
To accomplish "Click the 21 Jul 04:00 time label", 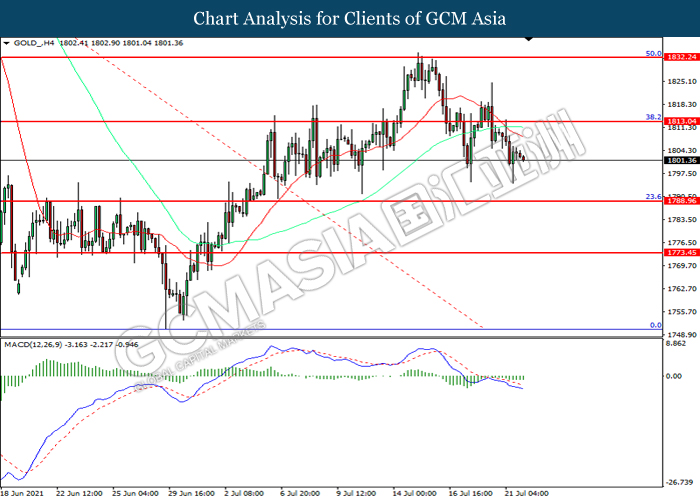I will [x=526, y=493].
